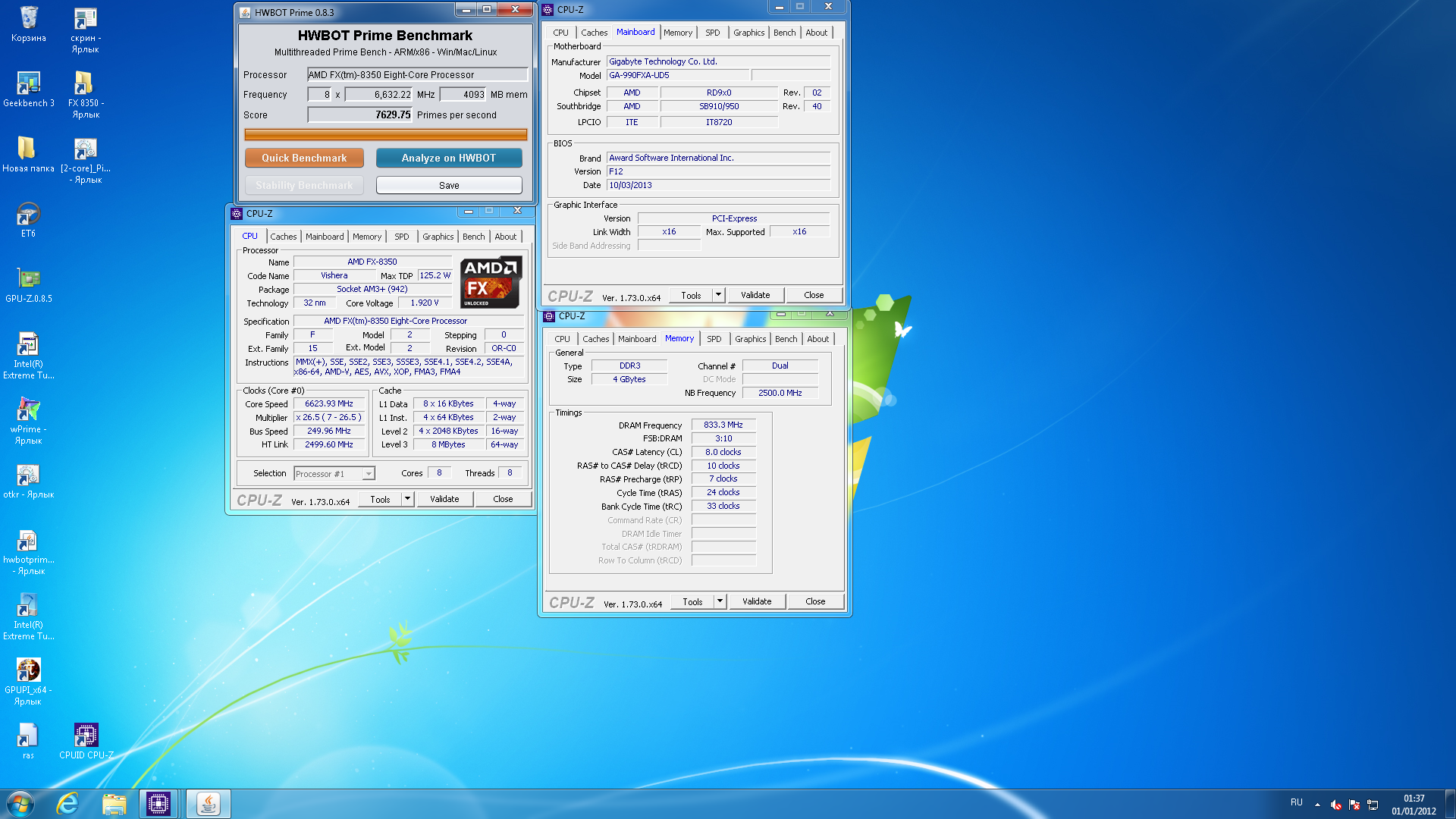Select the Java HWBOT Prime taskbar button

[x=208, y=804]
